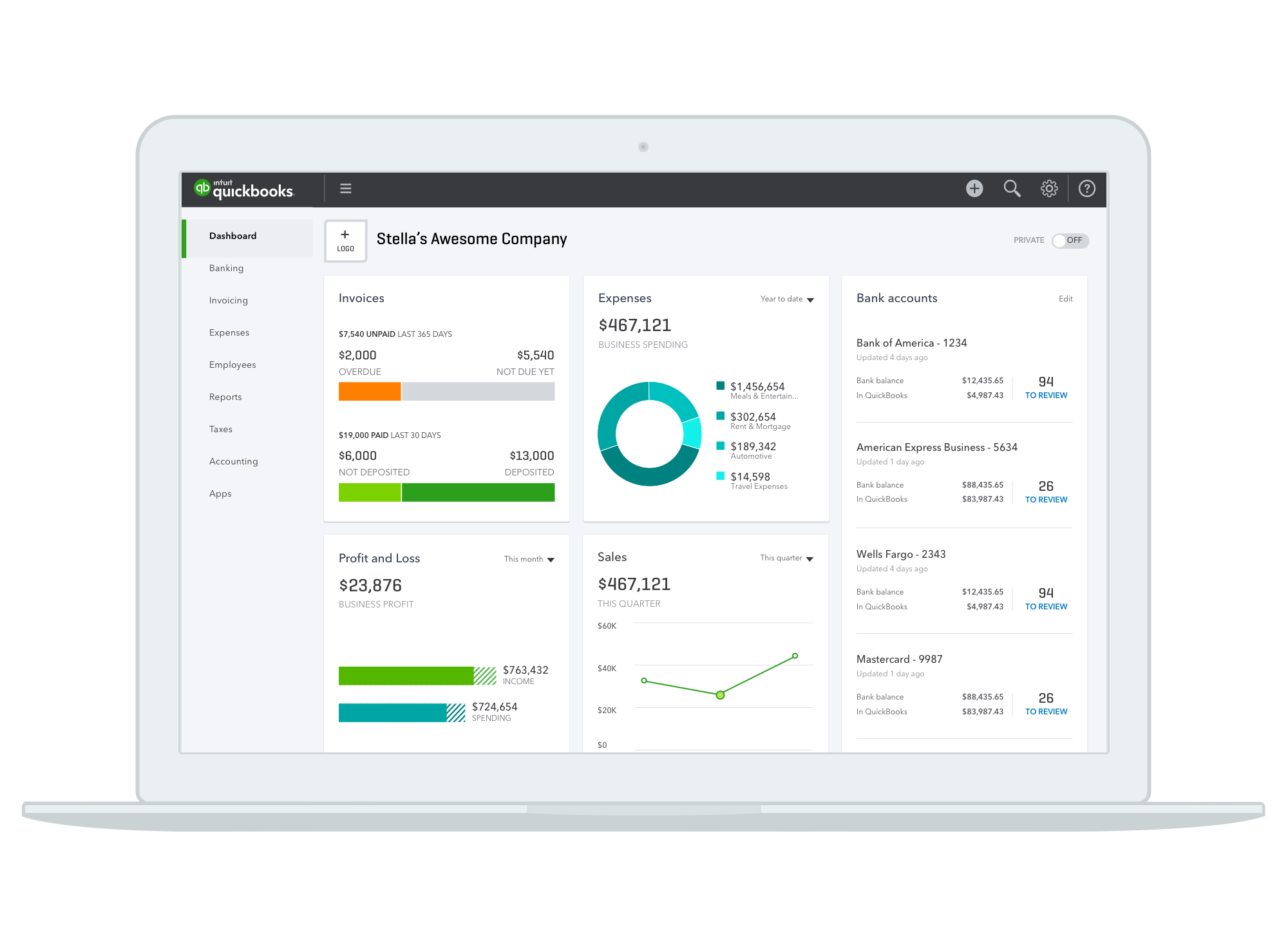Click the $1,456,654 meals expense value
Image resolution: width=1288 pixels, height=934 pixels.
(x=757, y=386)
